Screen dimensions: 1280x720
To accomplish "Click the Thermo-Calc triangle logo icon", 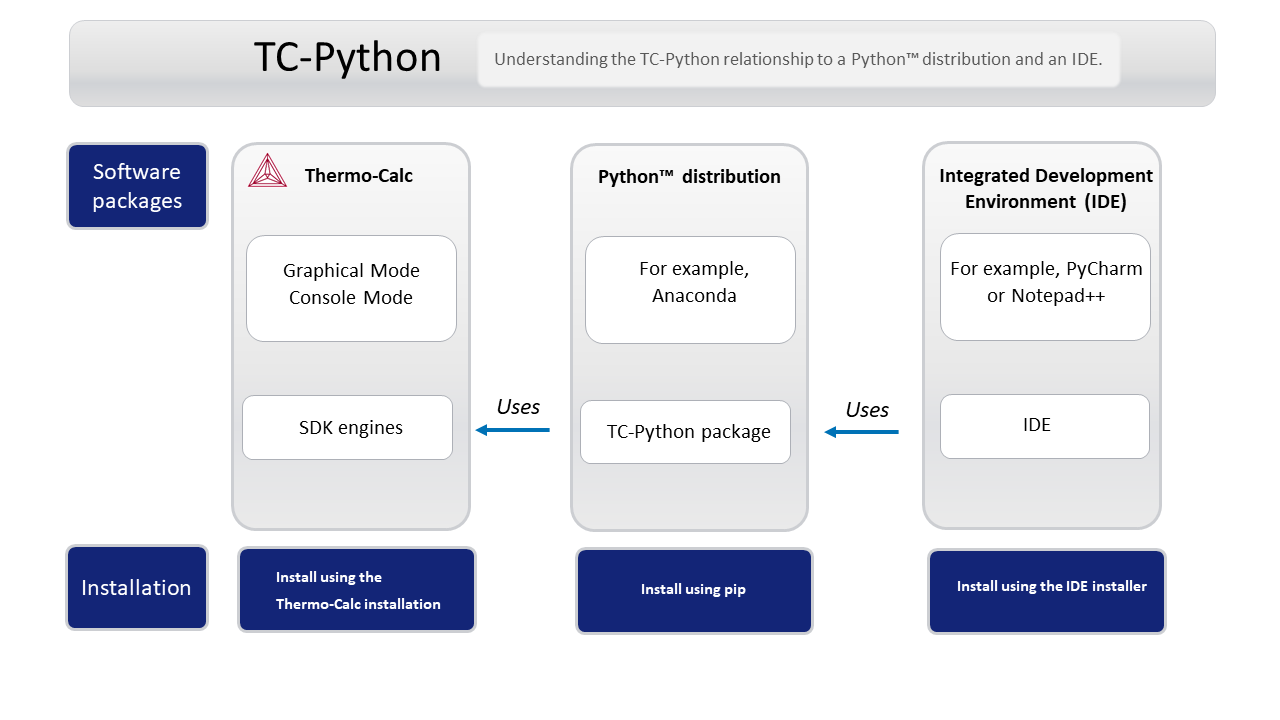I will (x=267, y=171).
